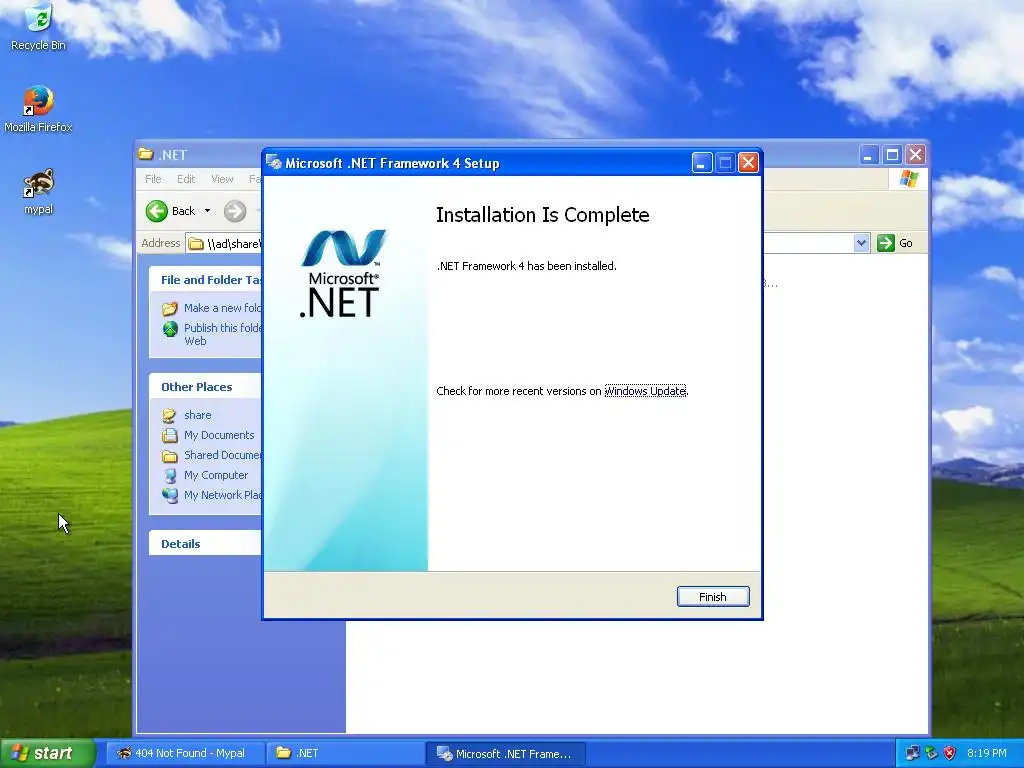Open My Documents in Other Places
The image size is (1024, 768).
point(219,435)
